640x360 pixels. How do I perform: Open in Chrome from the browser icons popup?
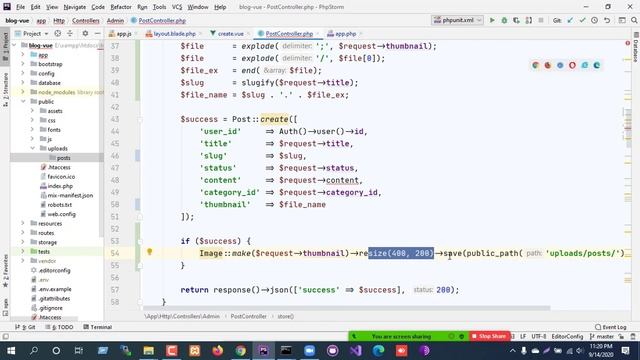[x=536, y=65]
